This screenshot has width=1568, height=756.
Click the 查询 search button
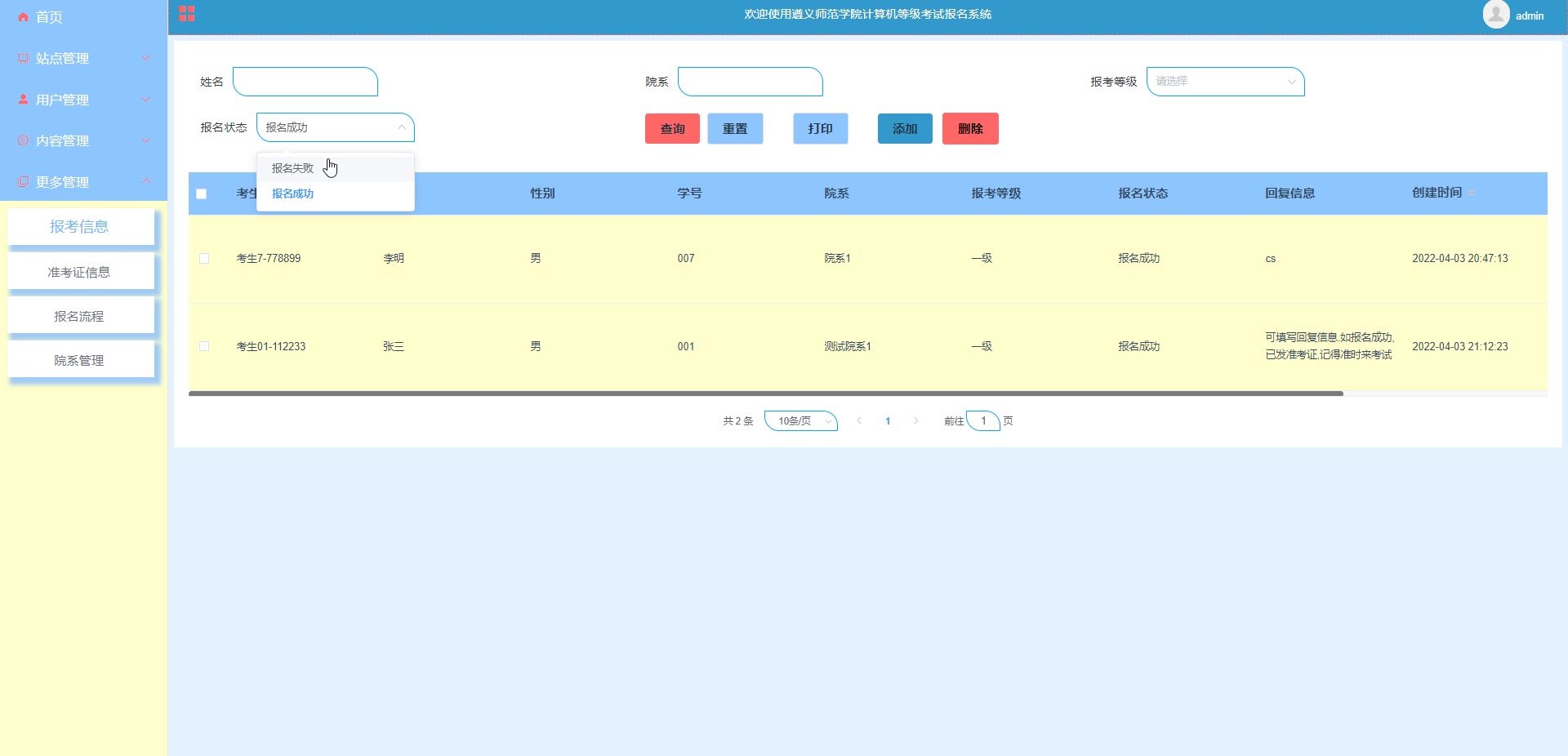672,128
